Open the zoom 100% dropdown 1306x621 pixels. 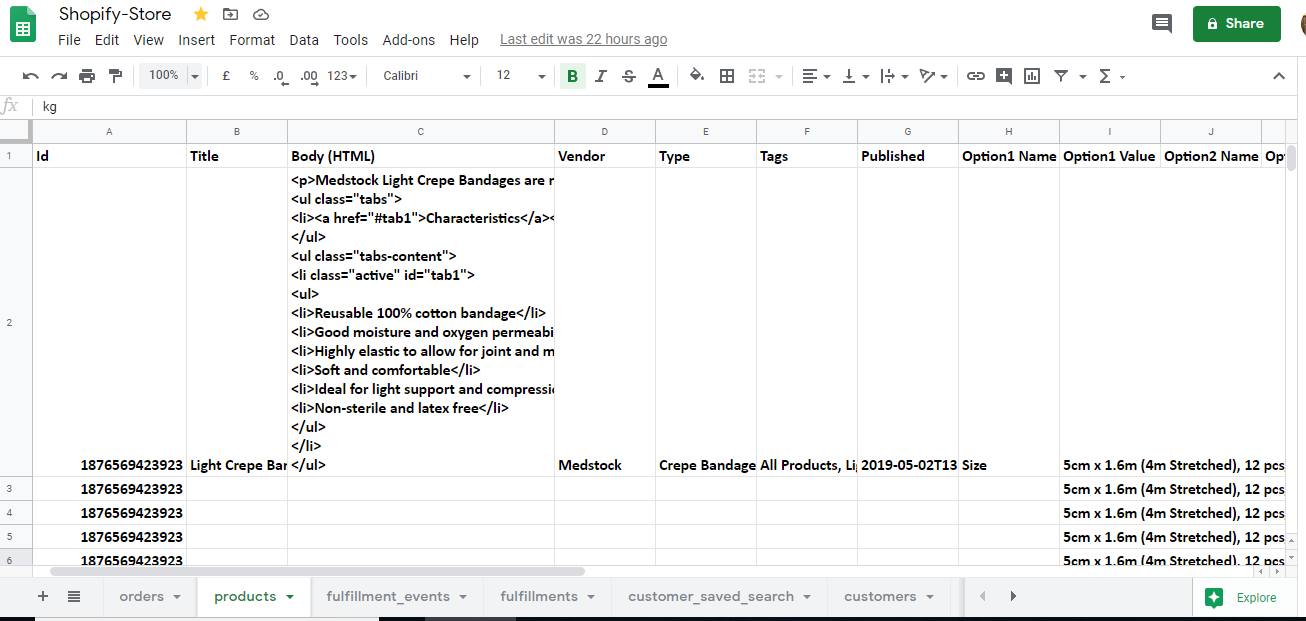click(x=171, y=76)
